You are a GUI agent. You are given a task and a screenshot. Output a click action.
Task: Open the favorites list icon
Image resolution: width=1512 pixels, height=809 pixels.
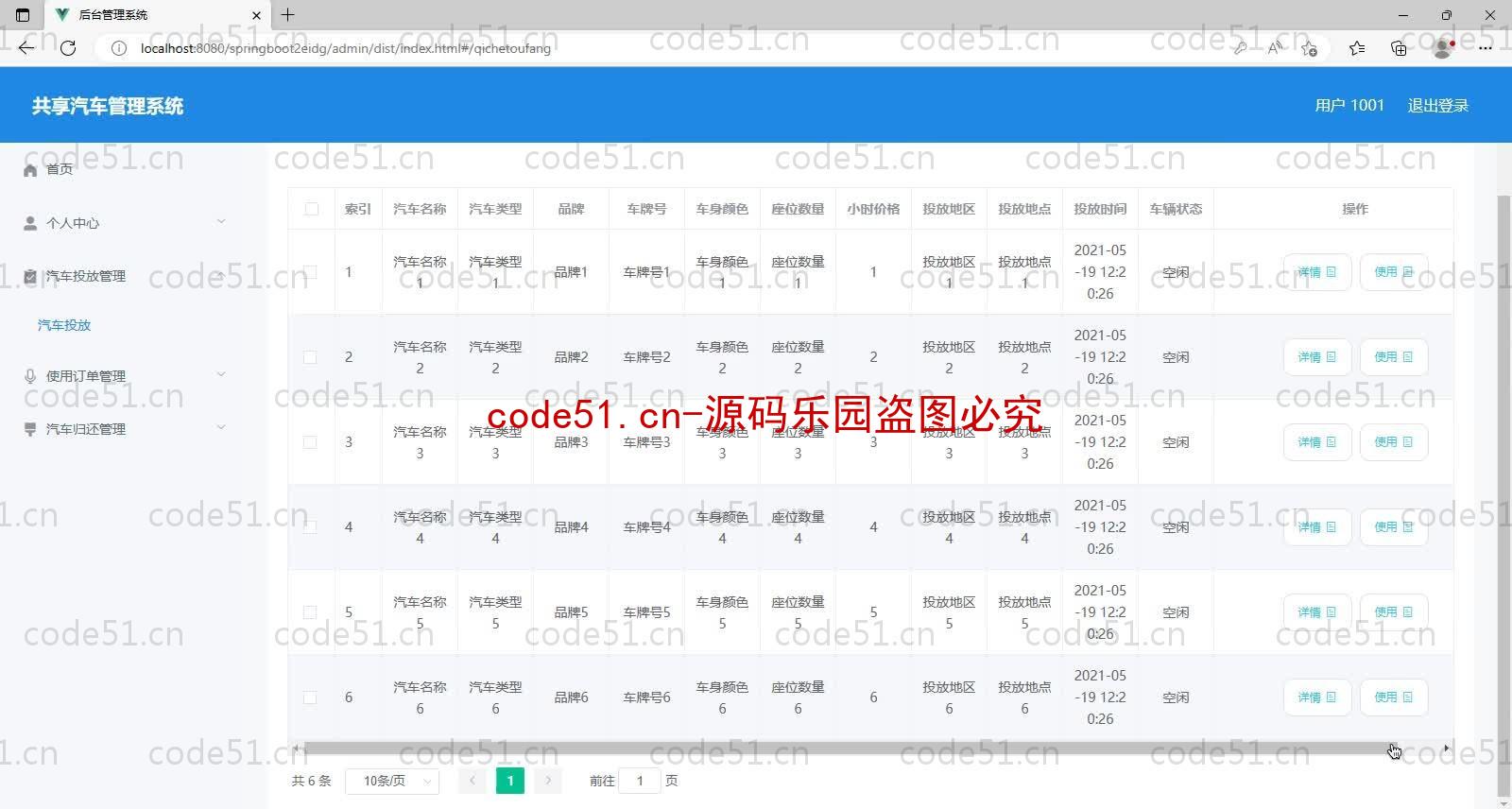click(1357, 48)
